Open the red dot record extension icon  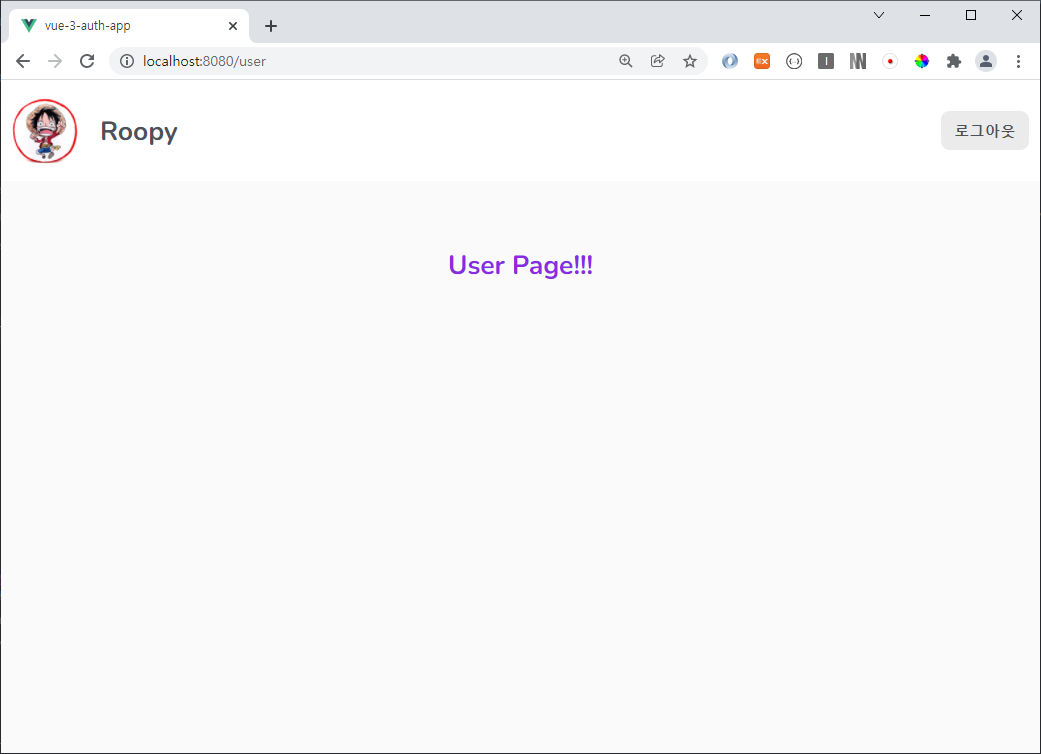[x=890, y=61]
